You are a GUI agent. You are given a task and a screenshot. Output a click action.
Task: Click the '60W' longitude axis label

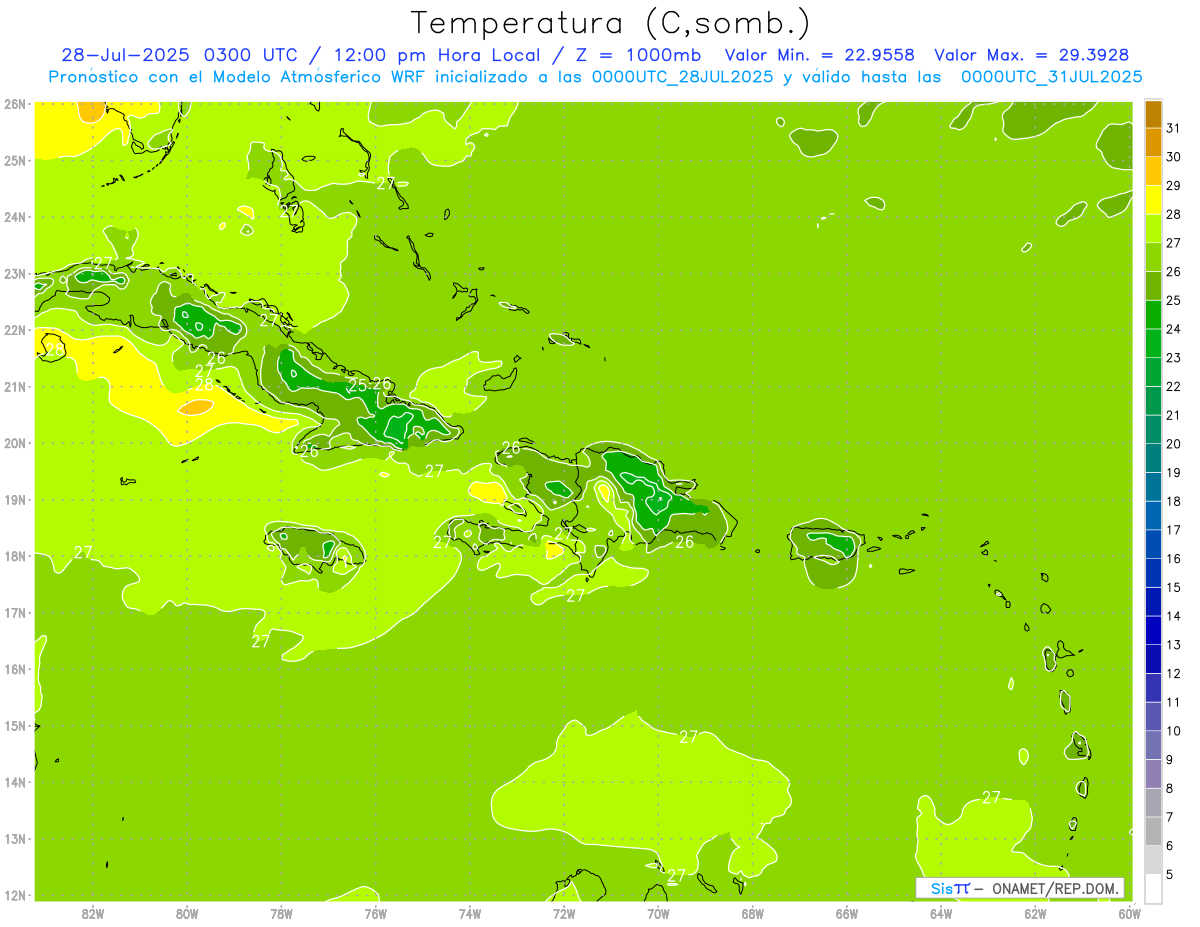pyautogui.click(x=1130, y=913)
